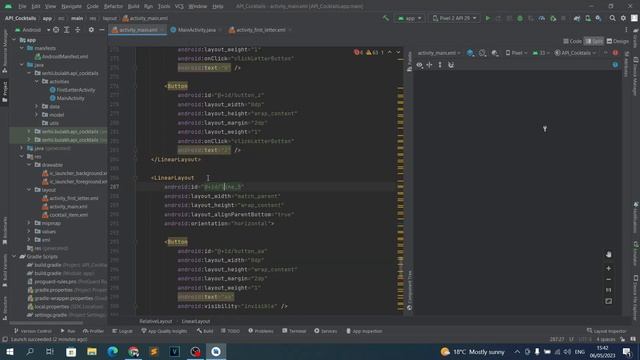Open the activity_main.xml file dropdown in design toolbar
Image resolution: width=640 pixels, height=360 pixels.
pos(439,53)
